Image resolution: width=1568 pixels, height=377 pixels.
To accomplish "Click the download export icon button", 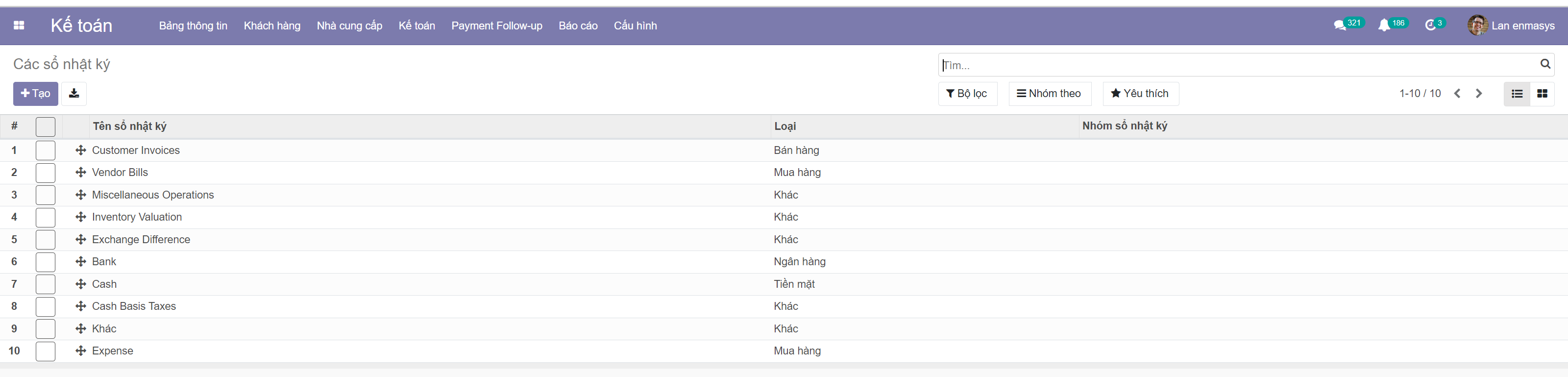I will pos(73,94).
